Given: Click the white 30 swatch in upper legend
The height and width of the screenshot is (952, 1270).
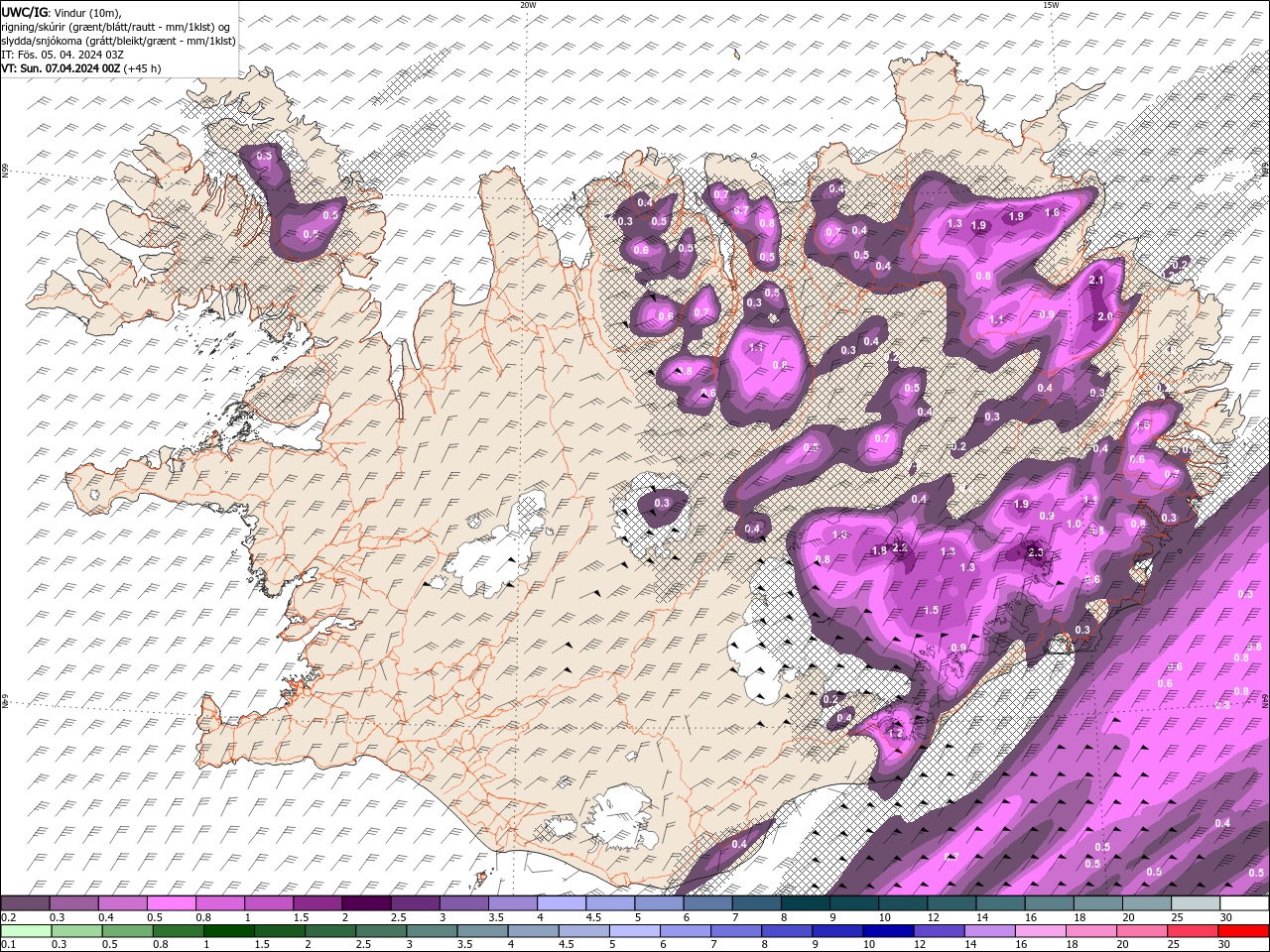Looking at the screenshot, I should (x=1243, y=903).
